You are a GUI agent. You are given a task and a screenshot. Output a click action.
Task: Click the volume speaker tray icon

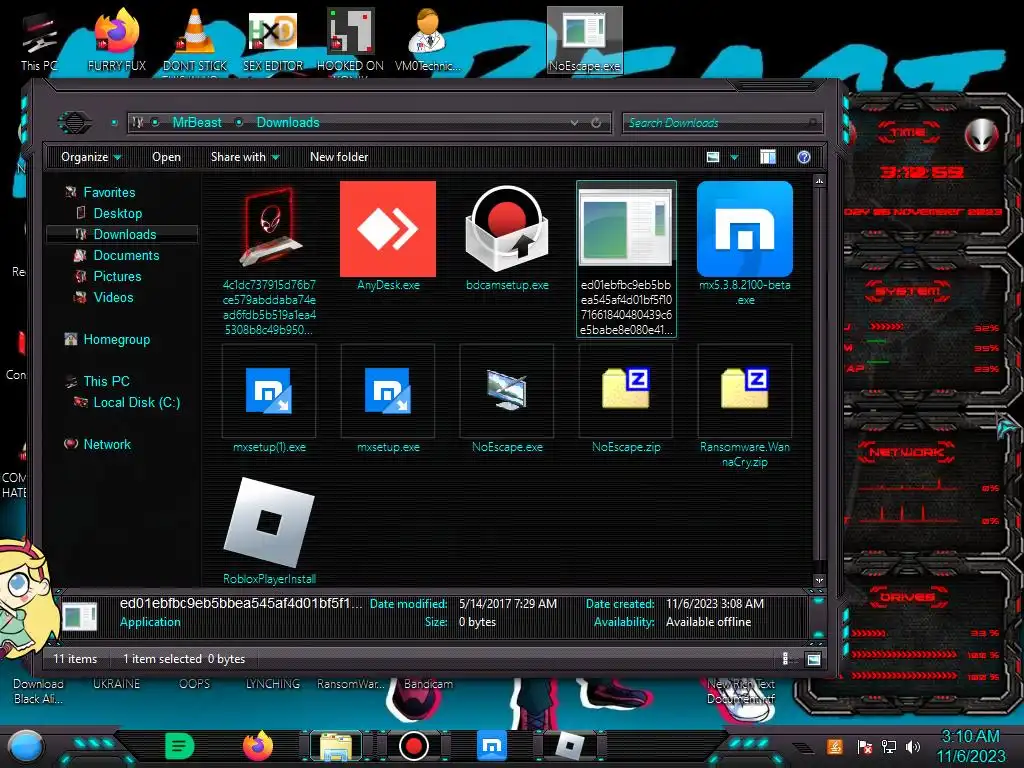tap(913, 746)
